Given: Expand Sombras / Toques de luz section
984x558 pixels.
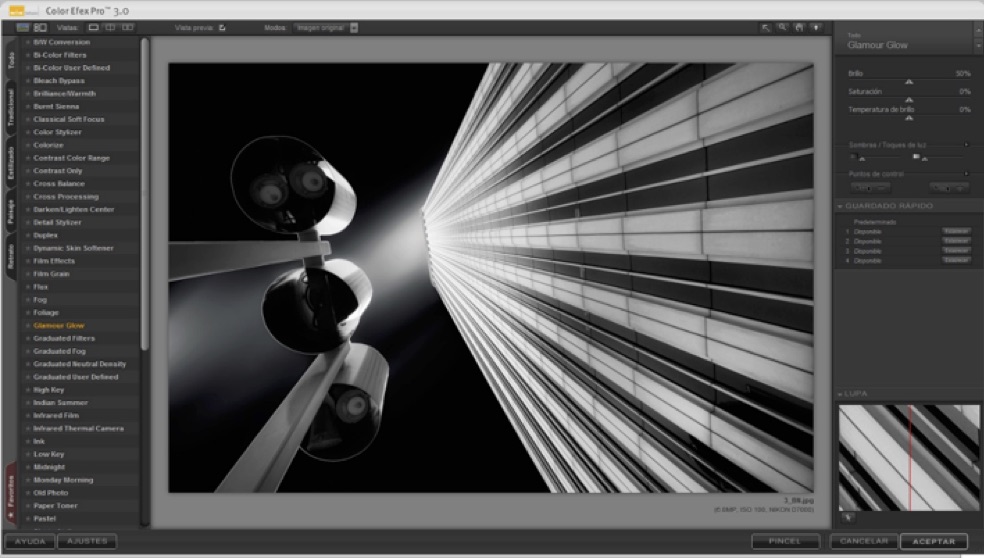Looking at the screenshot, I should 966,145.
